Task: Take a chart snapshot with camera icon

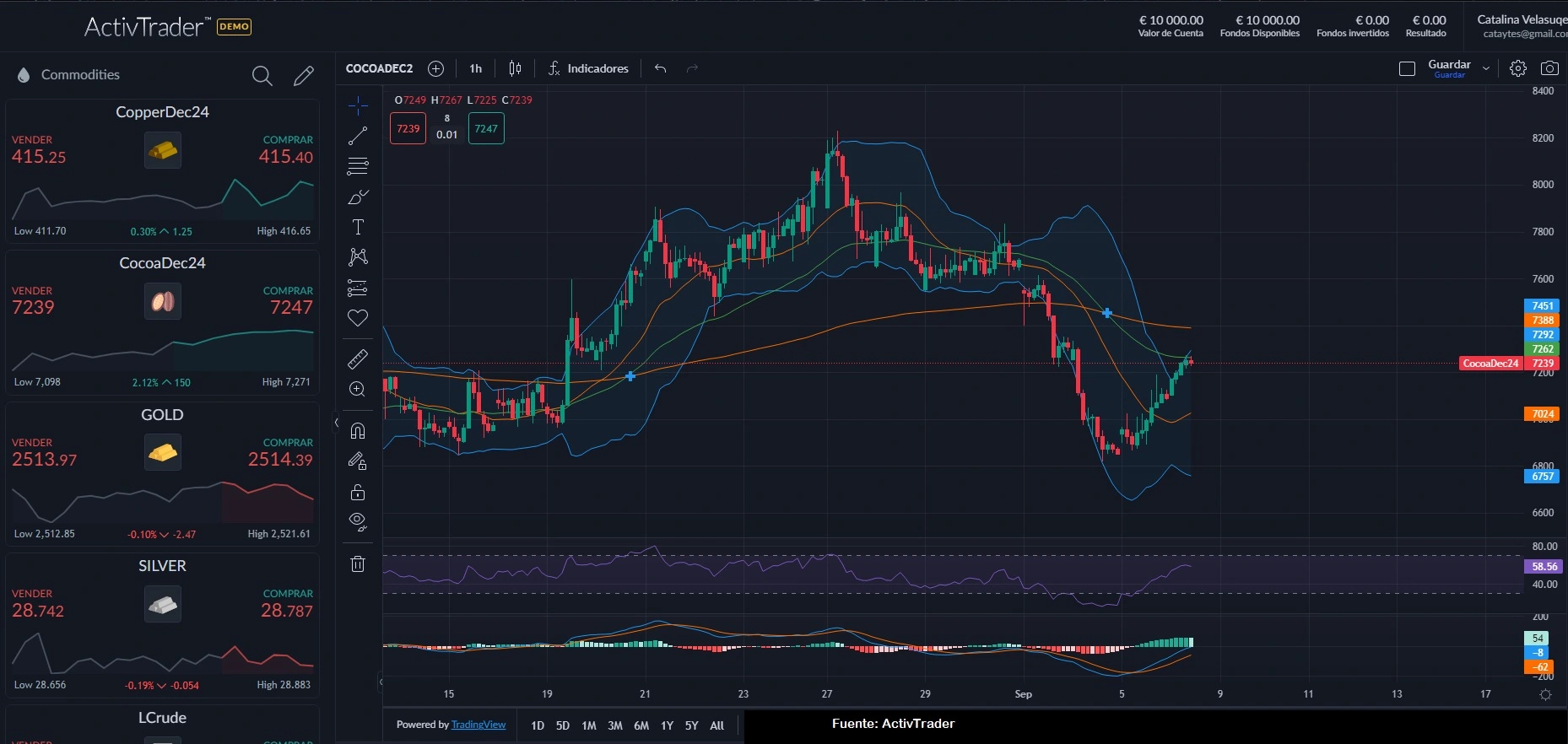Action: pos(1549,68)
